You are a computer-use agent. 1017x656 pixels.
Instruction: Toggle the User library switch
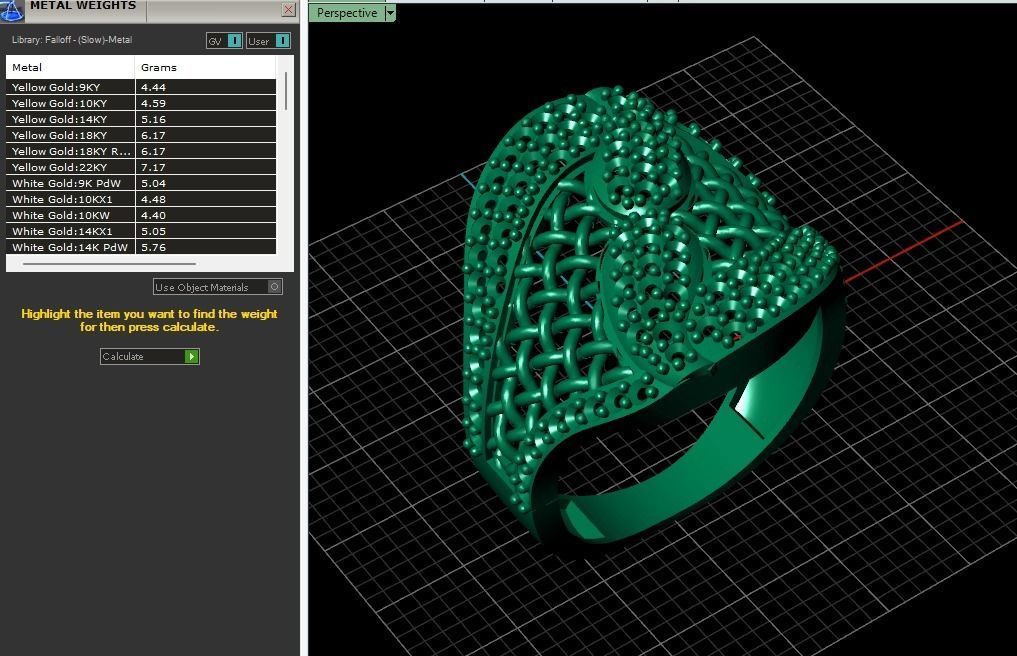pyautogui.click(x=269, y=41)
